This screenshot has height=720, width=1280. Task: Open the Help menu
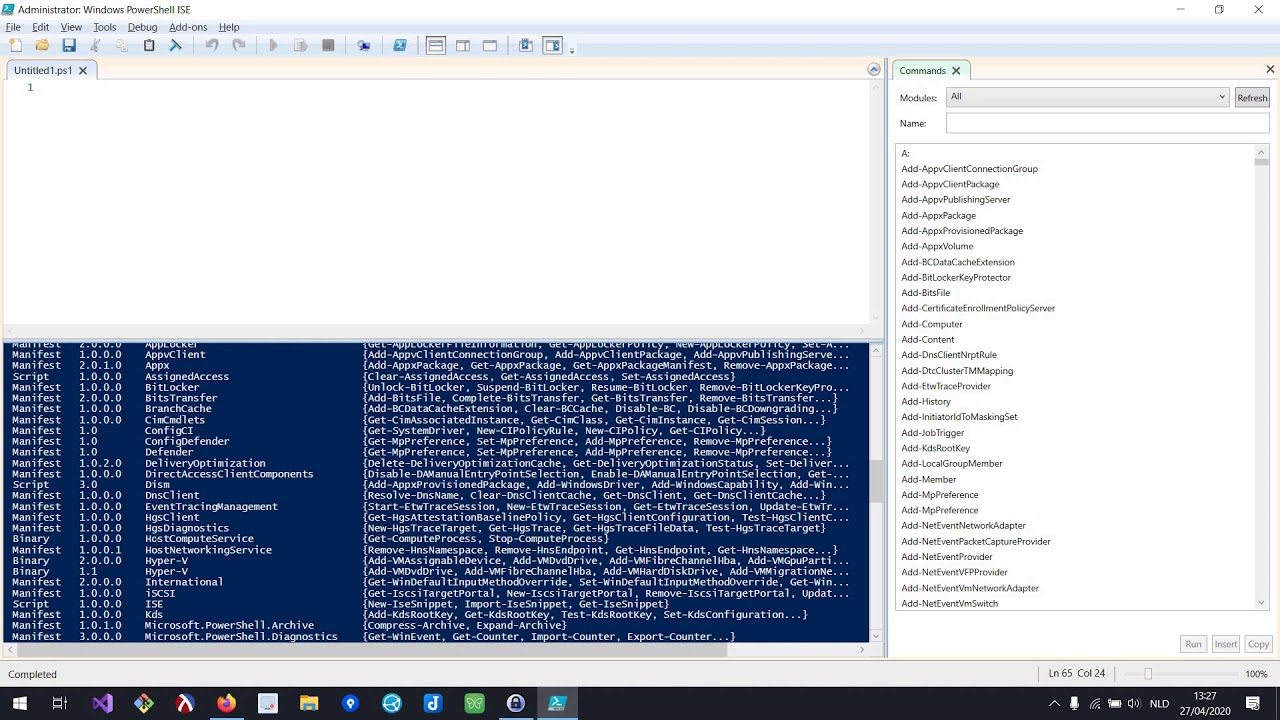[229, 27]
